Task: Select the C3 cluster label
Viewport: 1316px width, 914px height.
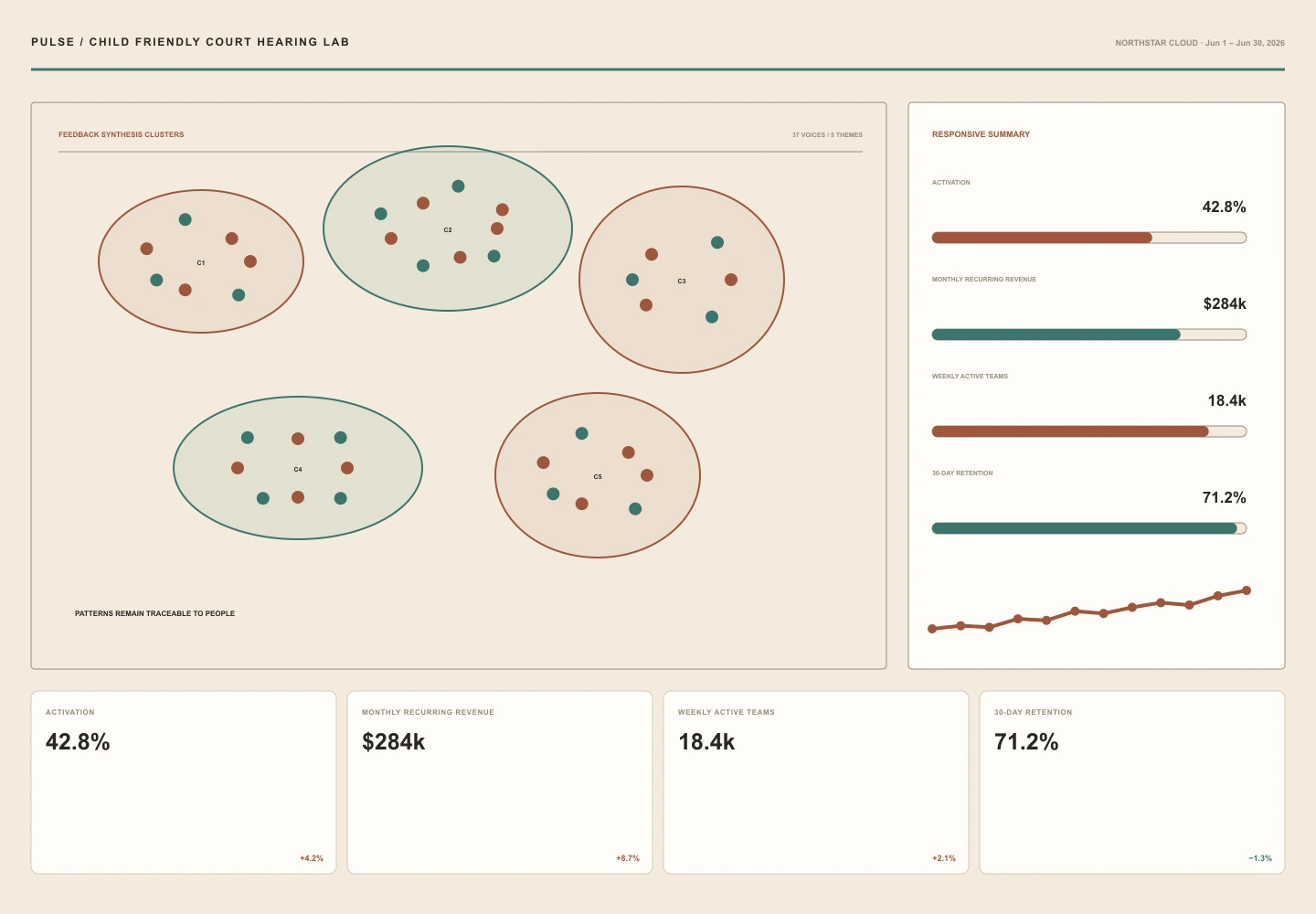Action: [682, 282]
